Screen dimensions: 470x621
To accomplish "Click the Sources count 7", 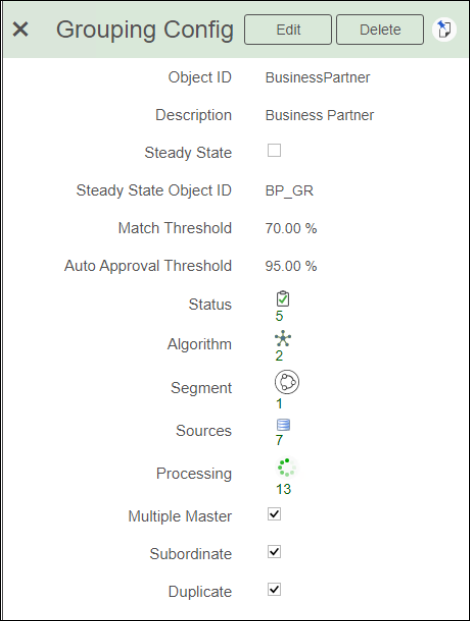I will (x=279, y=440).
